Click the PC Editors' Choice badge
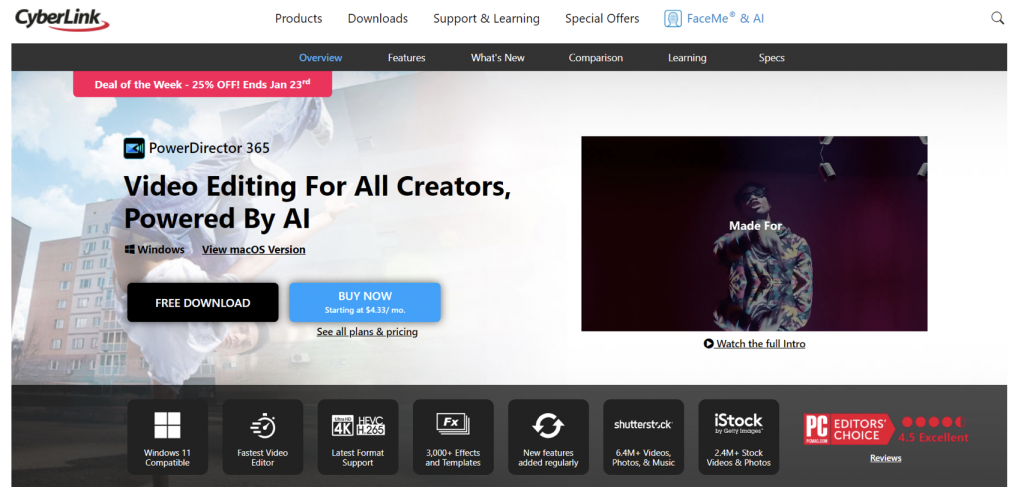Viewport: 1024px width, 496px height. coord(849,429)
